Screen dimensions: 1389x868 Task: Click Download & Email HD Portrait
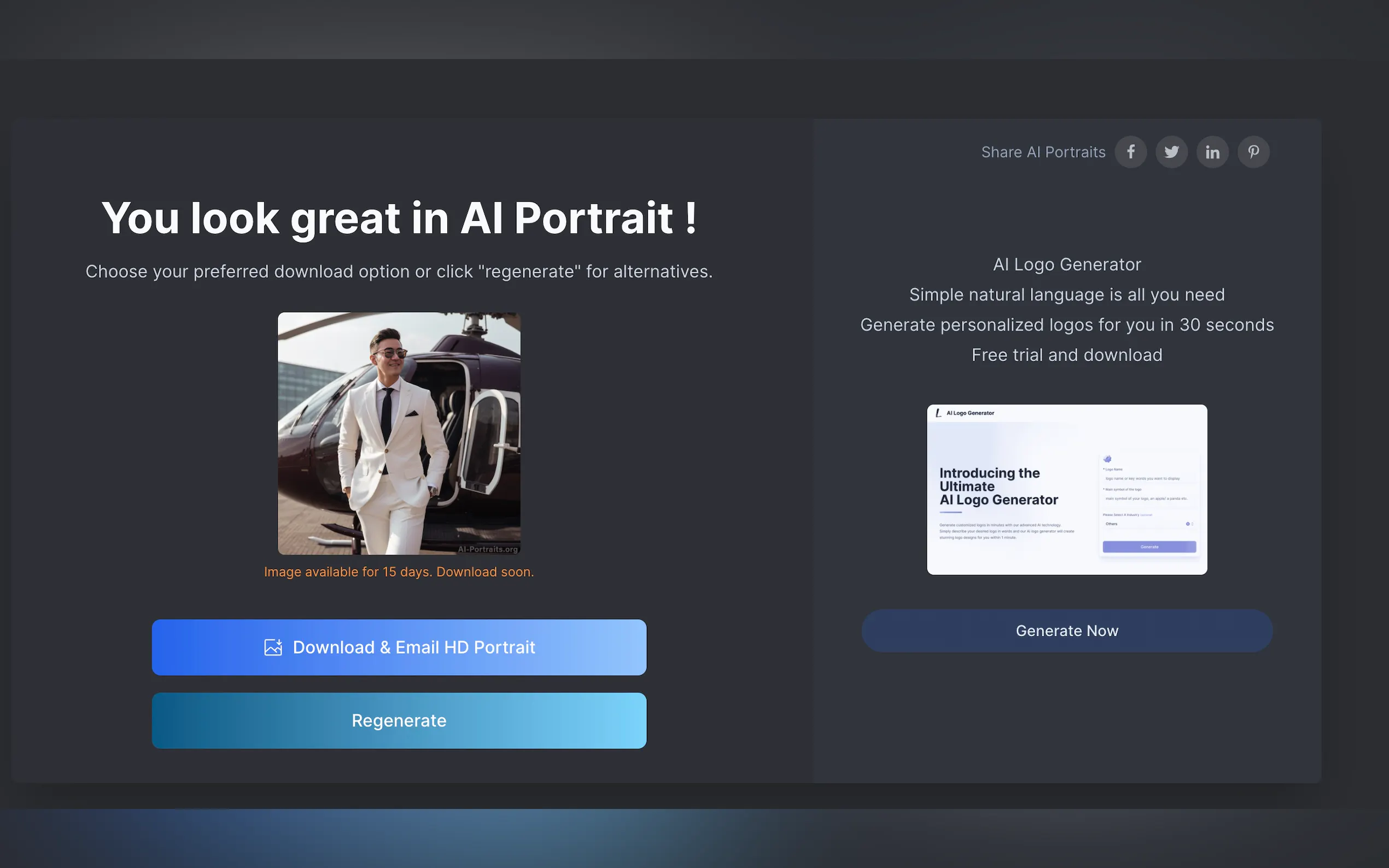(x=399, y=647)
